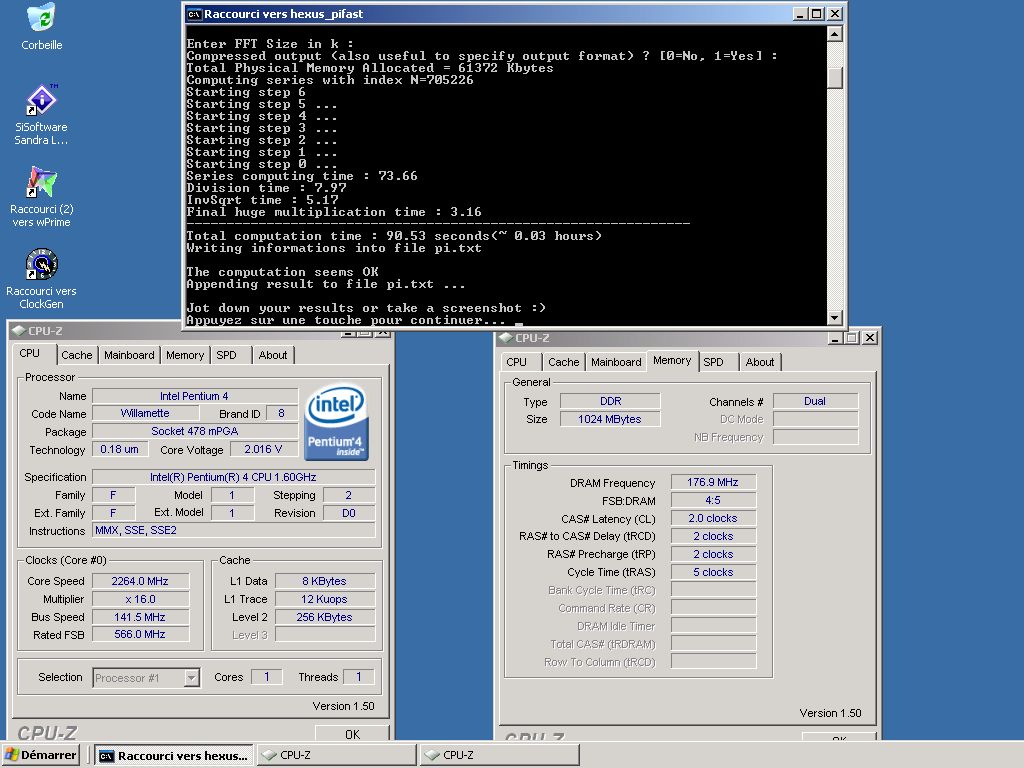Click the Rated FSB 566.0 MHz value
This screenshot has width=1024, height=768.
(x=140, y=634)
